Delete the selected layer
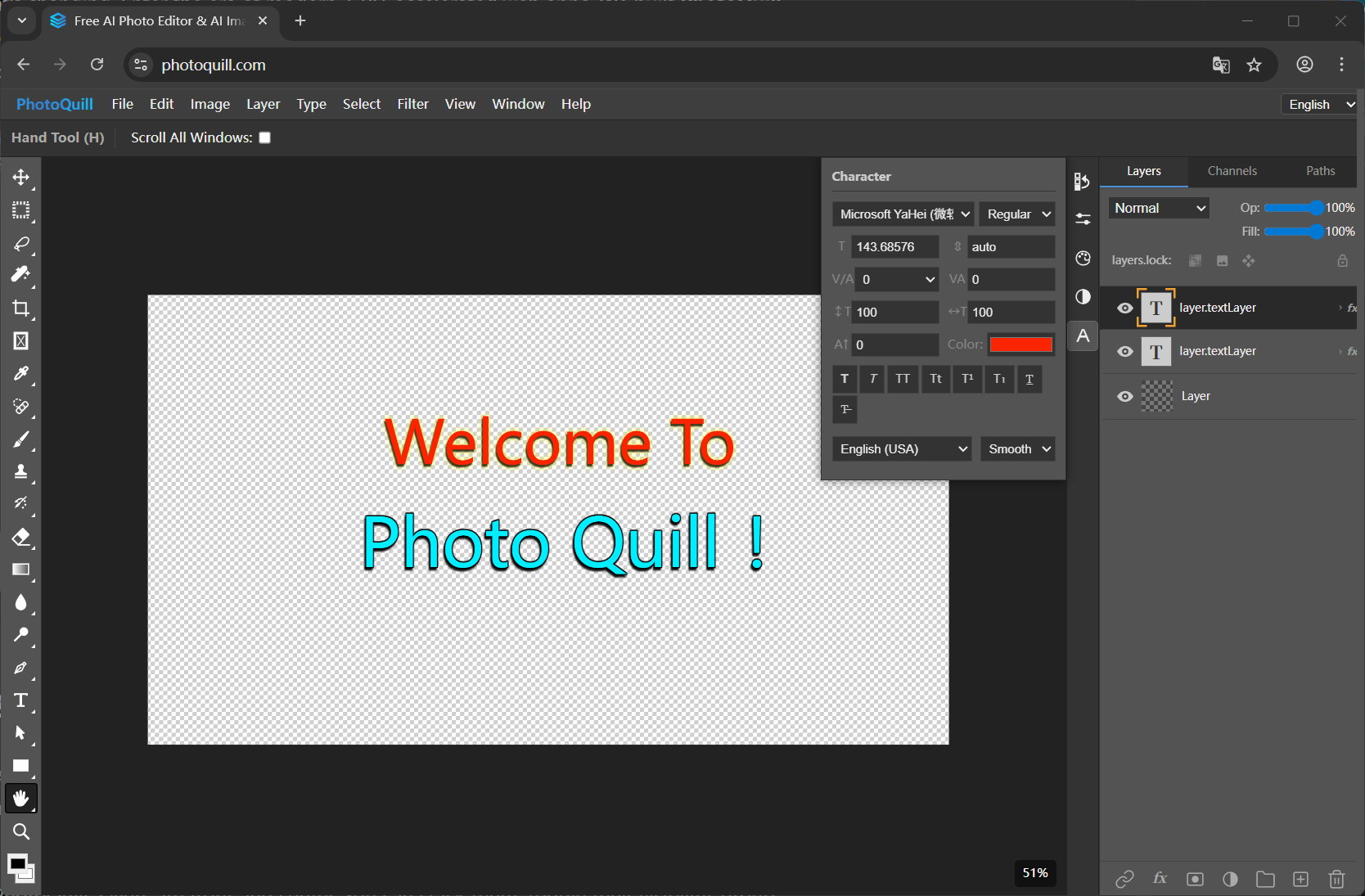This screenshot has height=896, width=1365. click(1336, 879)
